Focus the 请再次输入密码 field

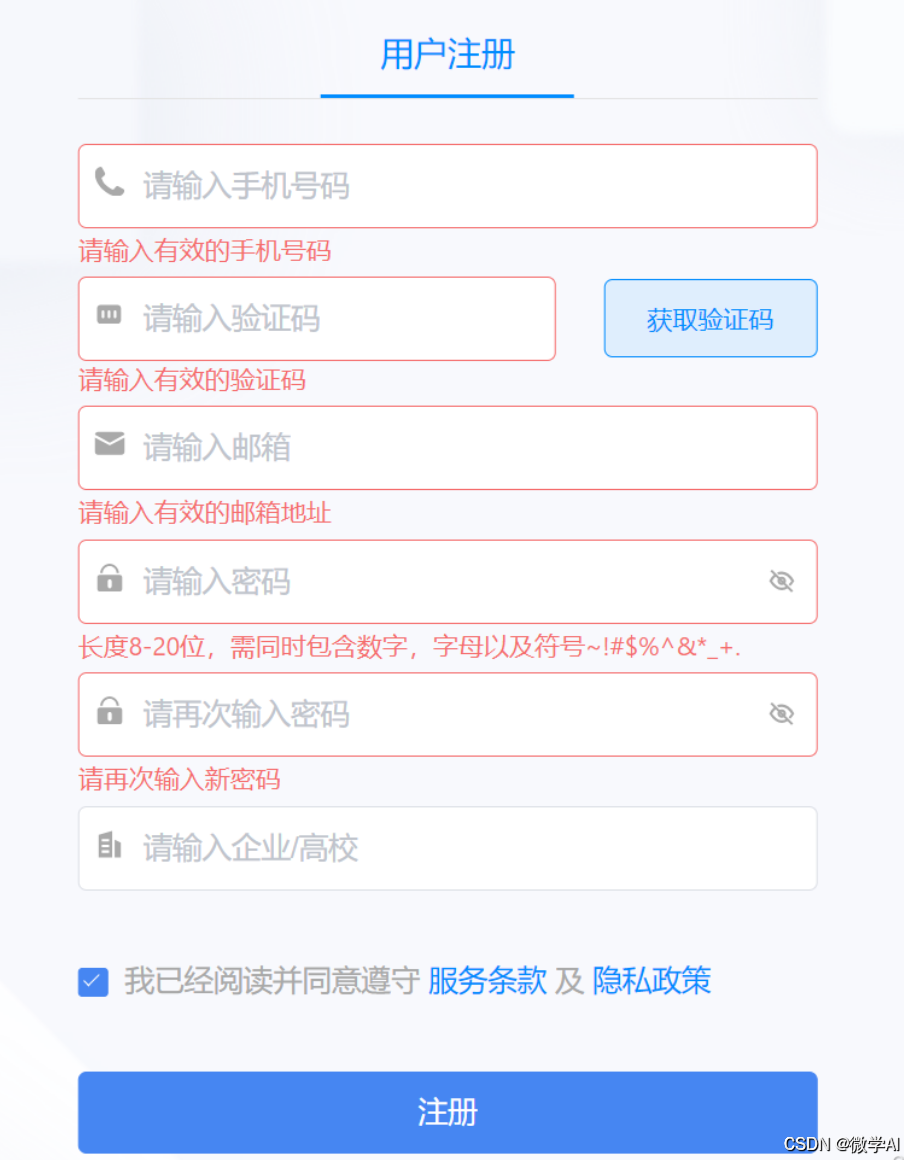448,714
